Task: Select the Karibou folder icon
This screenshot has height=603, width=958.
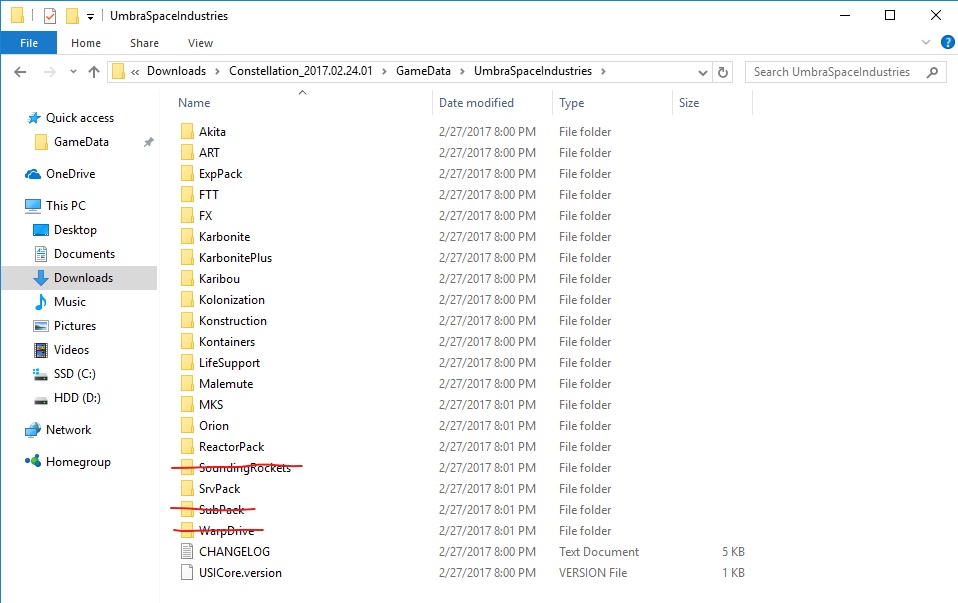Action: [x=187, y=279]
